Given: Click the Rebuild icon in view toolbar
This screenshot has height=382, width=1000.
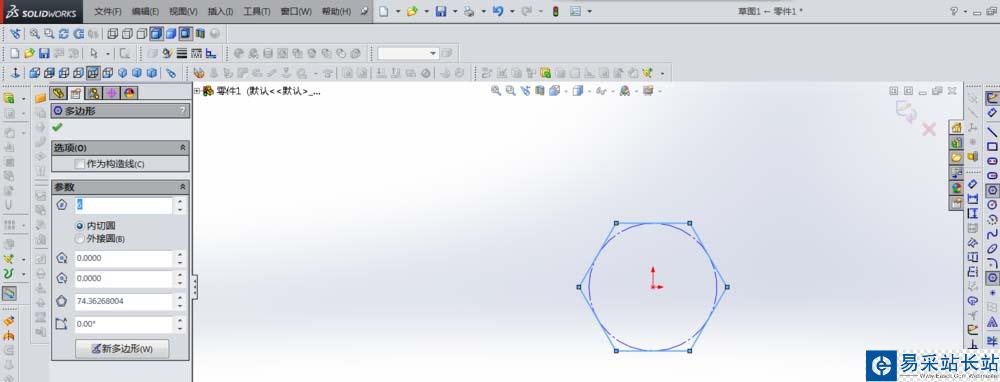Looking at the screenshot, I should click(64, 34).
